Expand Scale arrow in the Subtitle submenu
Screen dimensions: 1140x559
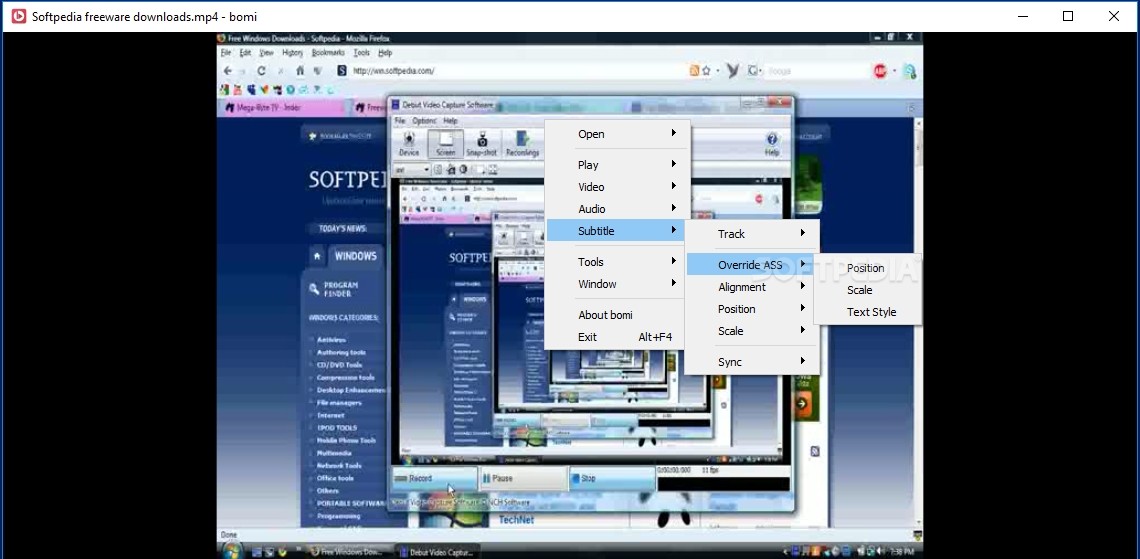(803, 330)
